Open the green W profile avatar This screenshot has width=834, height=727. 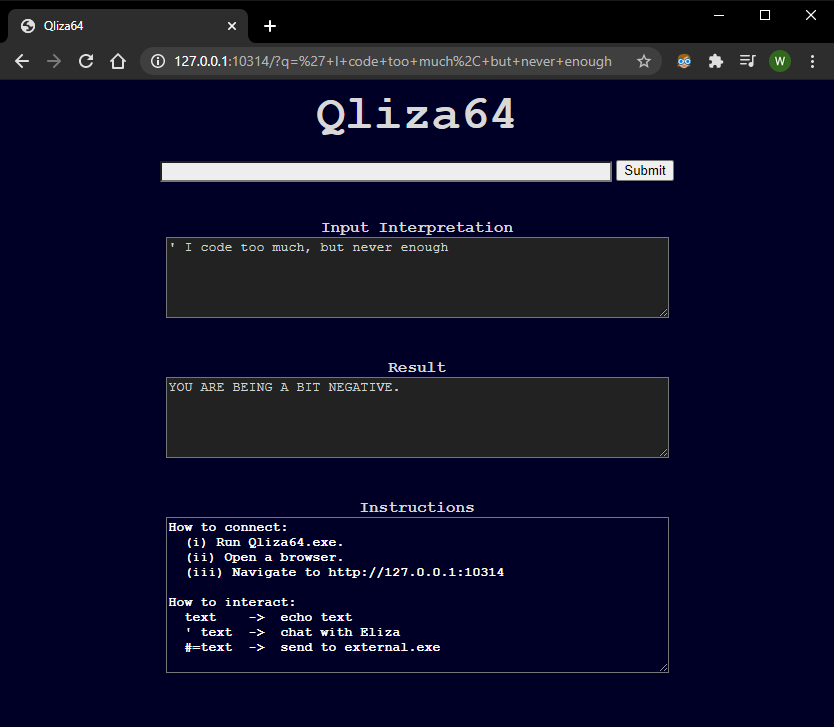pyautogui.click(x=780, y=61)
